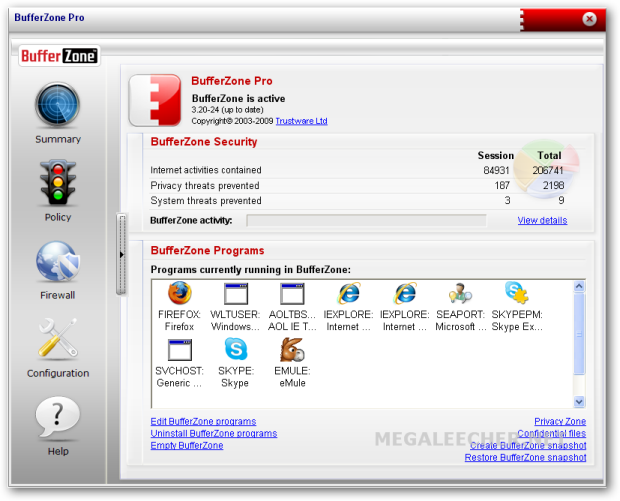Click the version text 3.20-24 (up to date)
The image size is (620, 501).
227,110
